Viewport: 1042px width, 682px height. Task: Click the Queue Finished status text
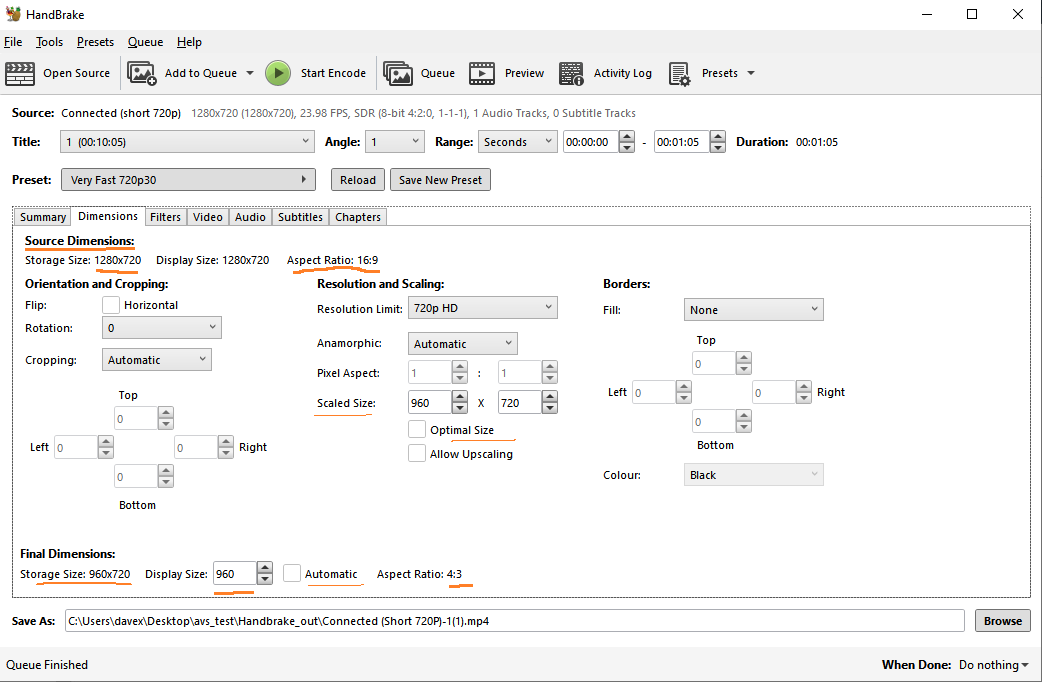tap(47, 665)
